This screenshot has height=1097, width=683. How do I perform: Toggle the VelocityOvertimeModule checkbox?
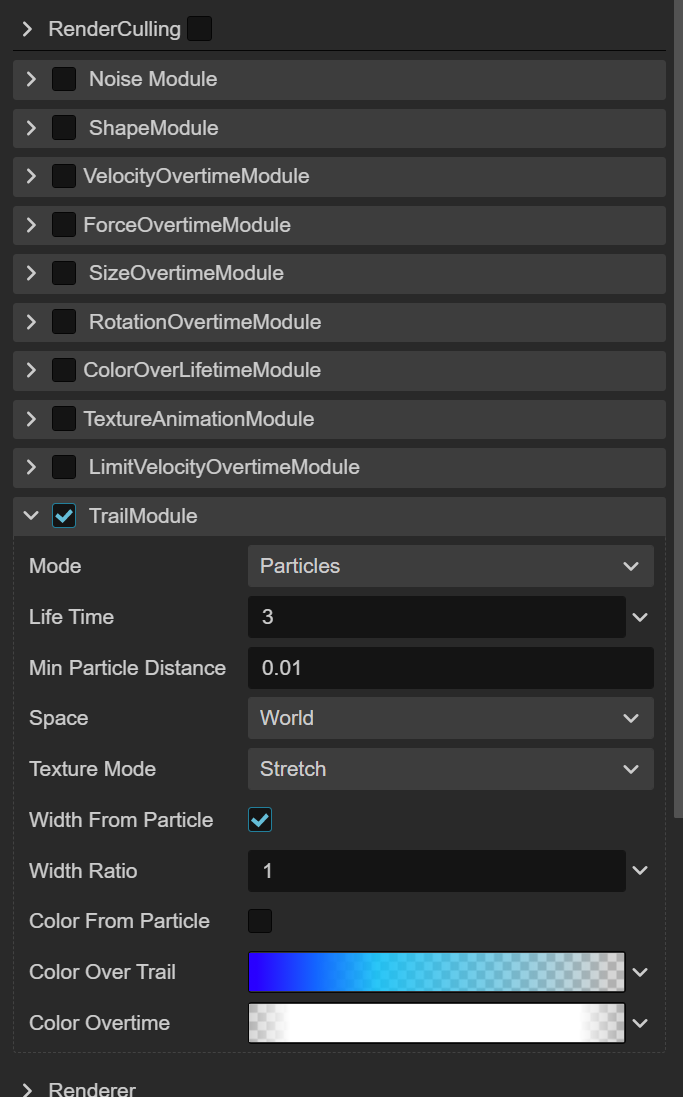(x=64, y=176)
